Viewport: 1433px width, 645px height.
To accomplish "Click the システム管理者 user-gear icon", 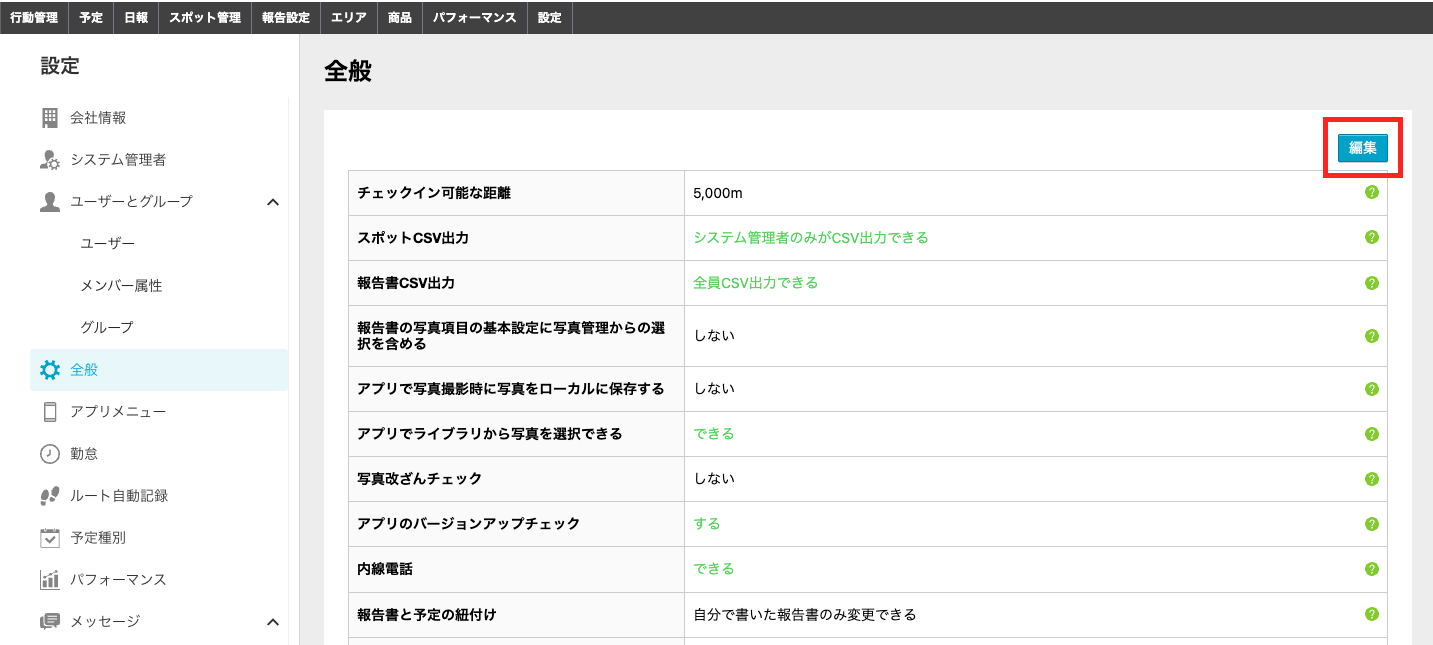I will coord(50,160).
